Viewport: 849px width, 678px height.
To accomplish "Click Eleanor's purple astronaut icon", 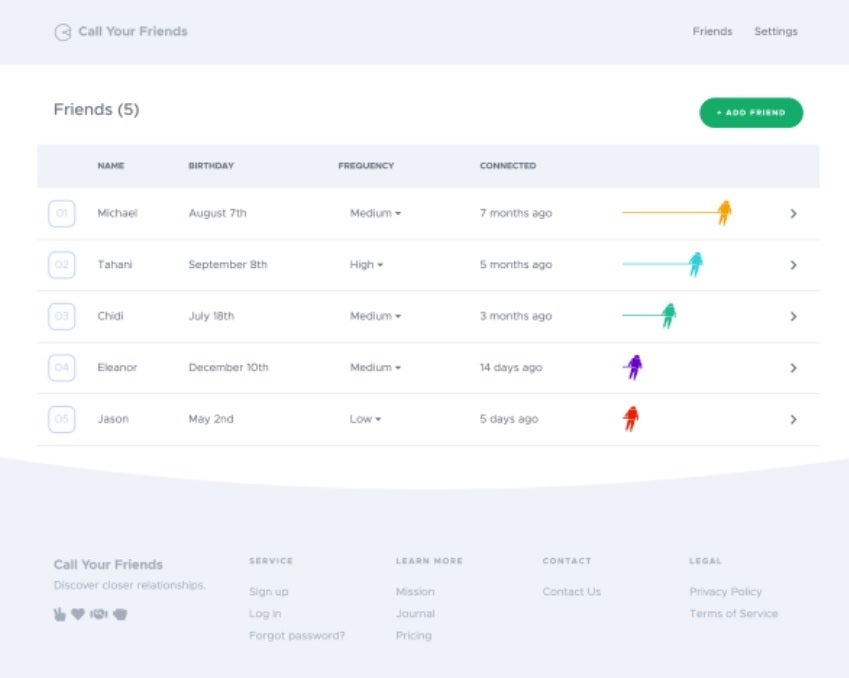I will tap(634, 367).
